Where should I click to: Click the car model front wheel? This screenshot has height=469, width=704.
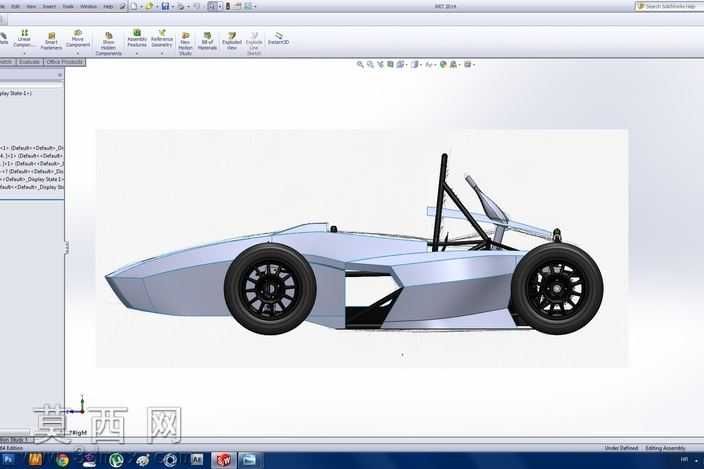tap(270, 289)
